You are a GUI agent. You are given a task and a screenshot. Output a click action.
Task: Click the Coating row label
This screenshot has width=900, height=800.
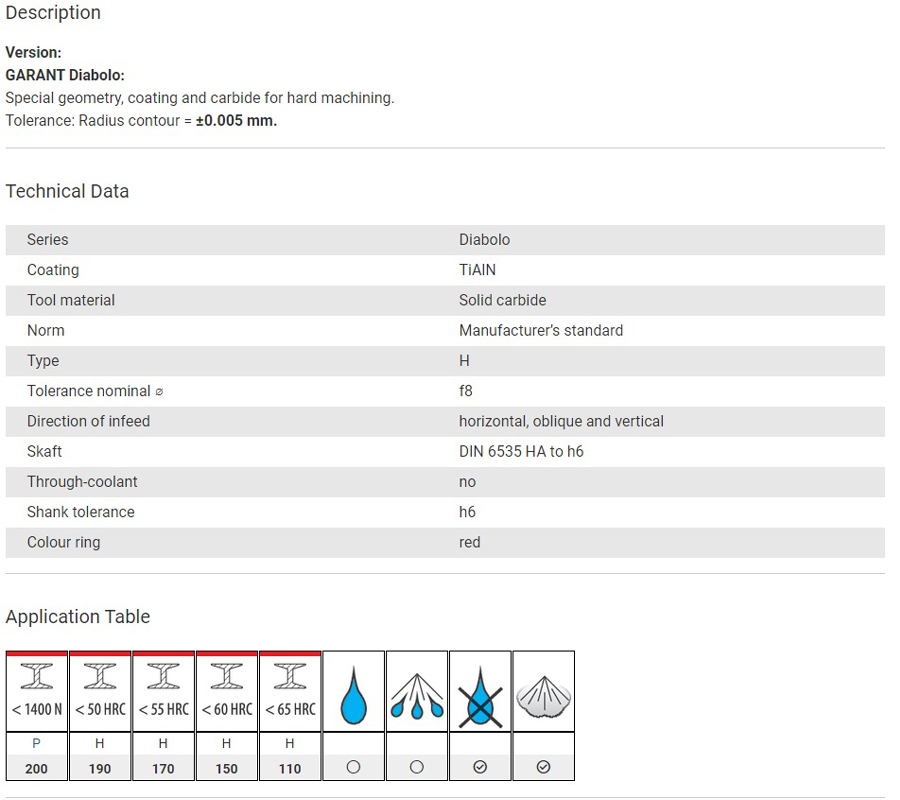click(53, 270)
